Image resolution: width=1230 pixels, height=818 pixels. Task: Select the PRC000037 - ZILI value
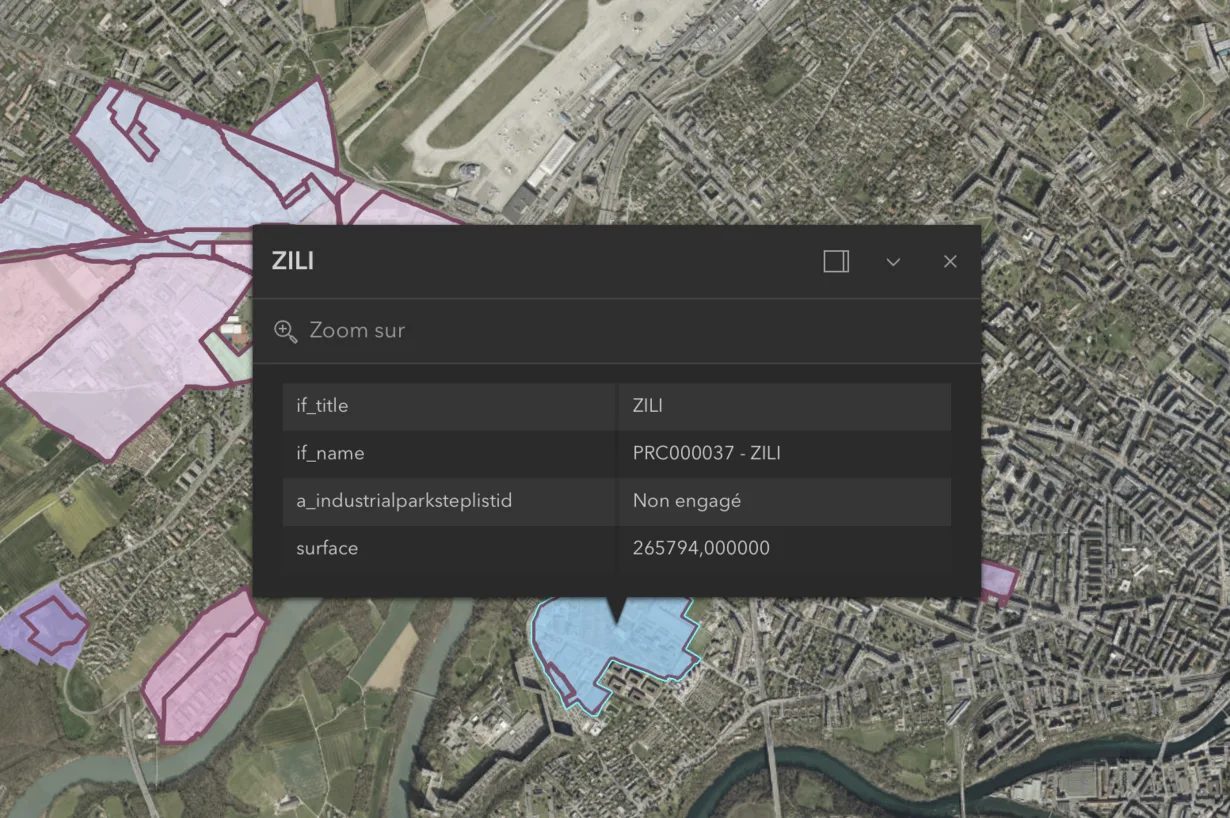point(706,453)
